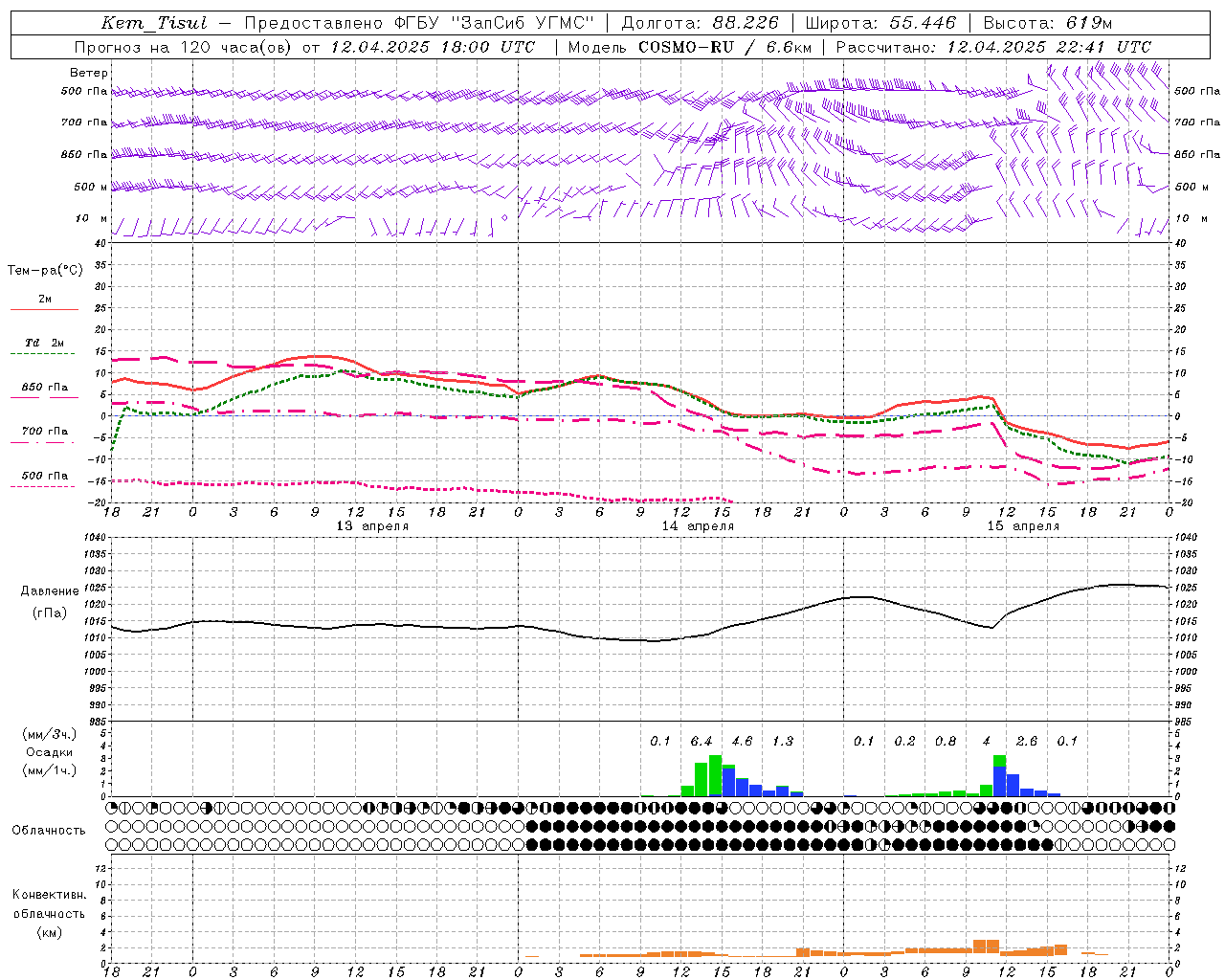Screen dimensions: 1225x980
Task: Click the longitude value "88.226"
Action: [746, 23]
